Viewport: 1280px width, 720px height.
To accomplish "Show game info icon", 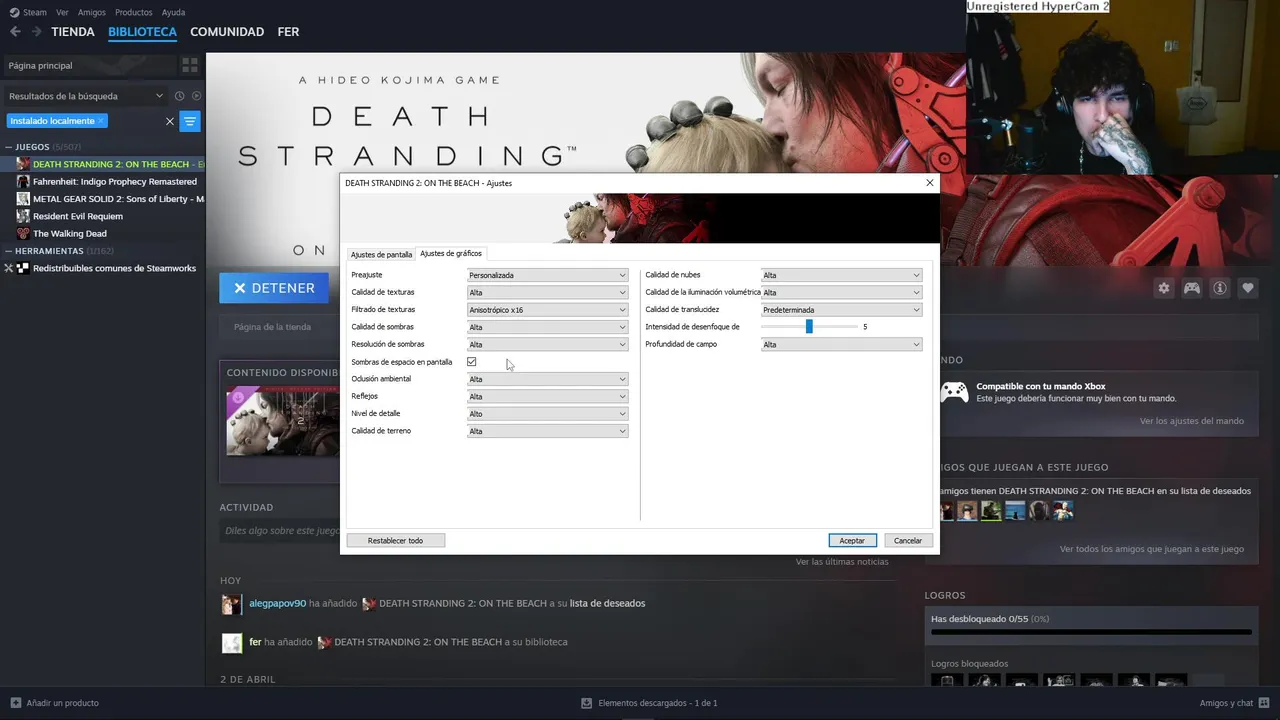I will [x=1220, y=288].
